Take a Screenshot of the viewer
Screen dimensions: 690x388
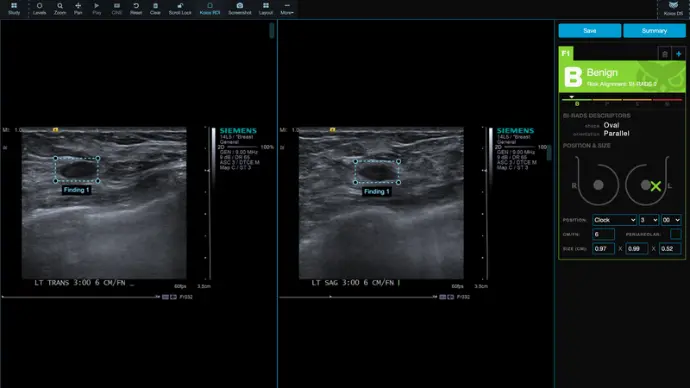click(240, 8)
